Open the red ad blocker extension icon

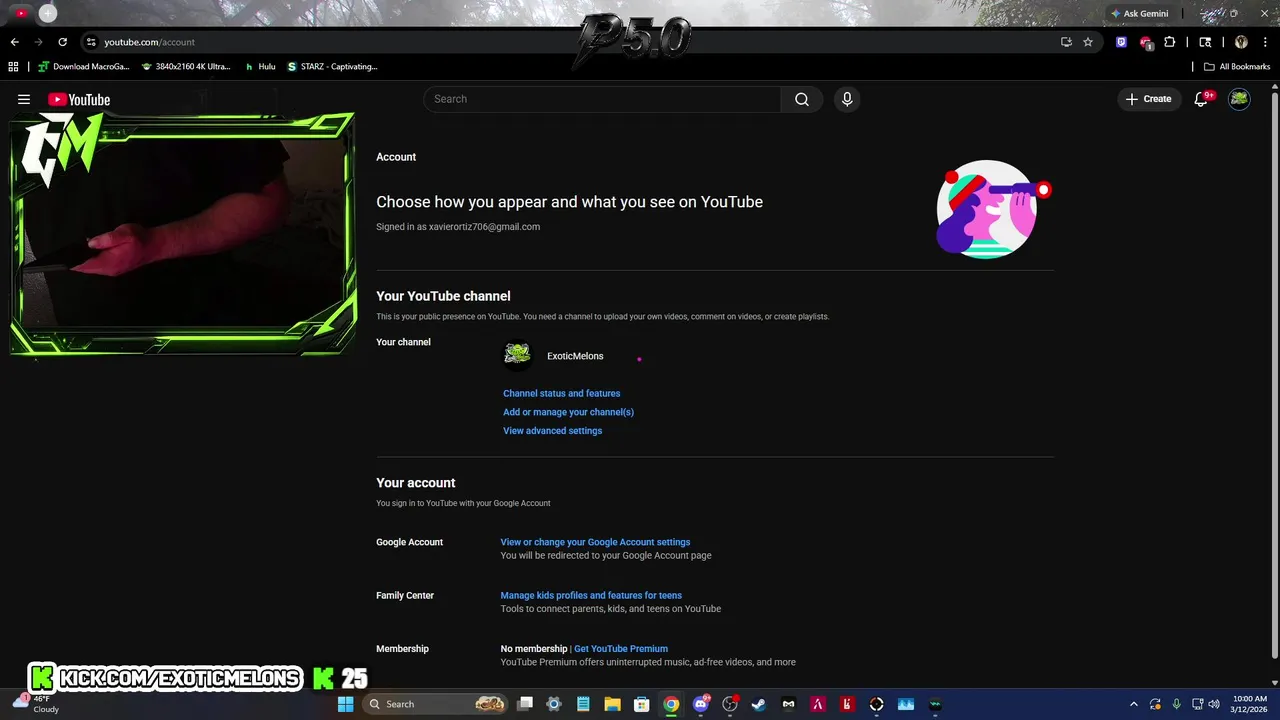point(1146,43)
